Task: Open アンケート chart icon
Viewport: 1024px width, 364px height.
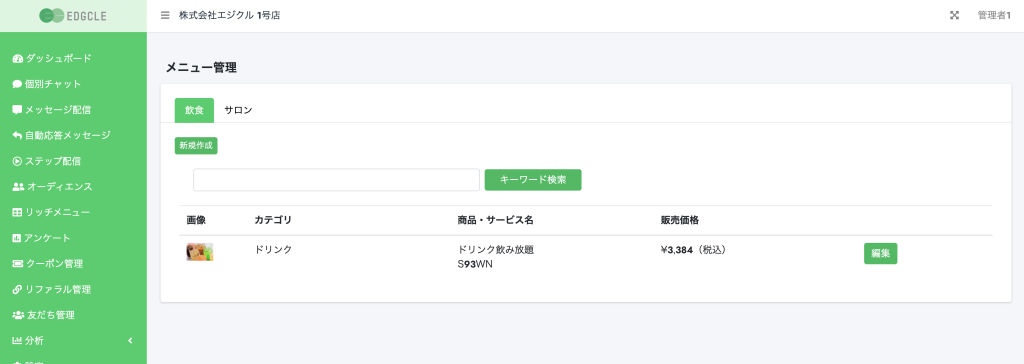Action: point(17,238)
